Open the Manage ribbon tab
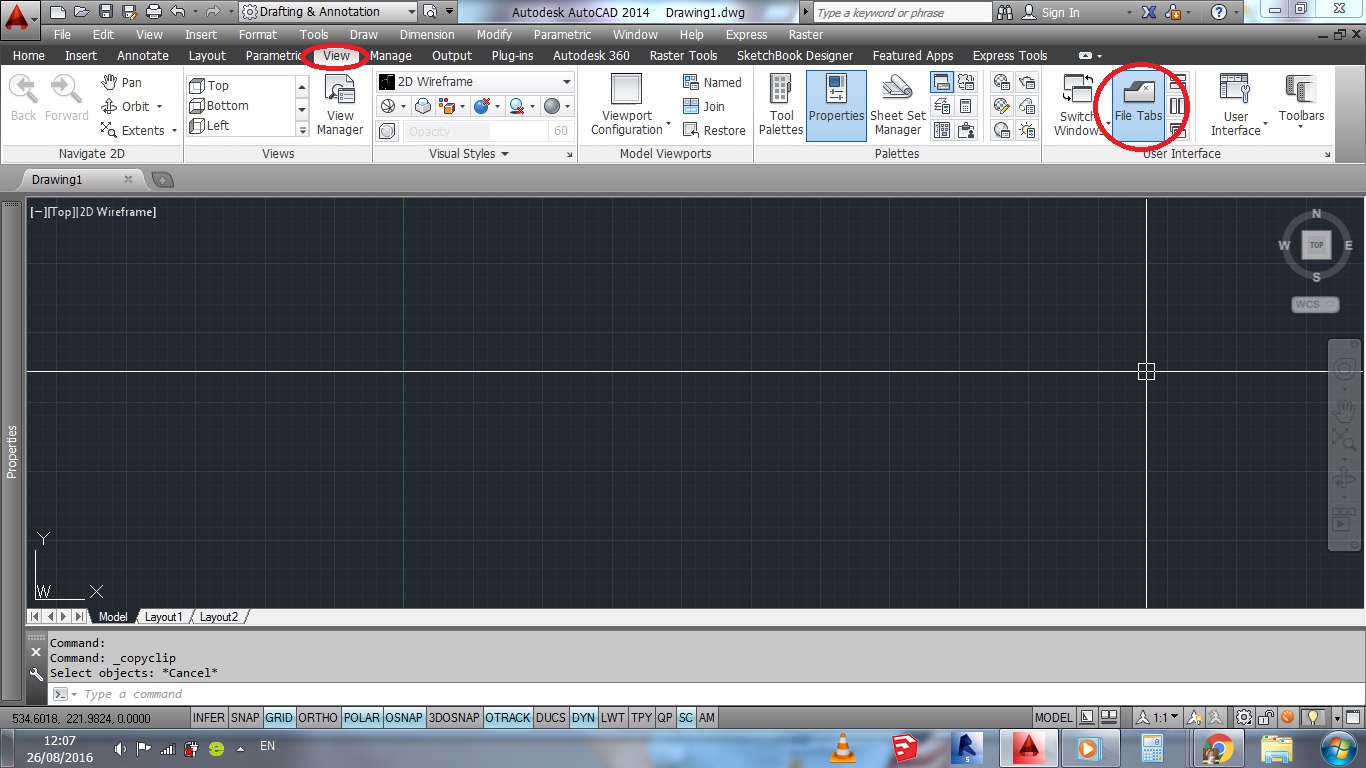The height and width of the screenshot is (768, 1366). click(391, 56)
